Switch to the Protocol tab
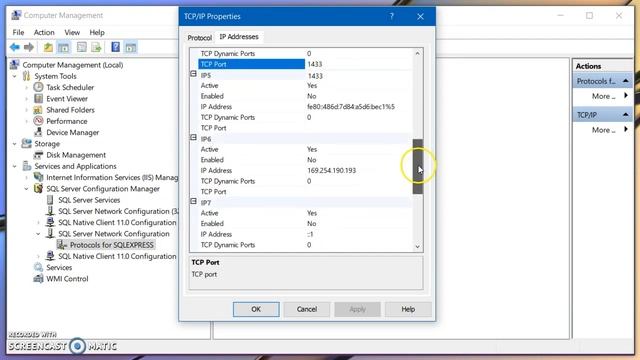Viewport: 640px width, 360px height. 200,38
